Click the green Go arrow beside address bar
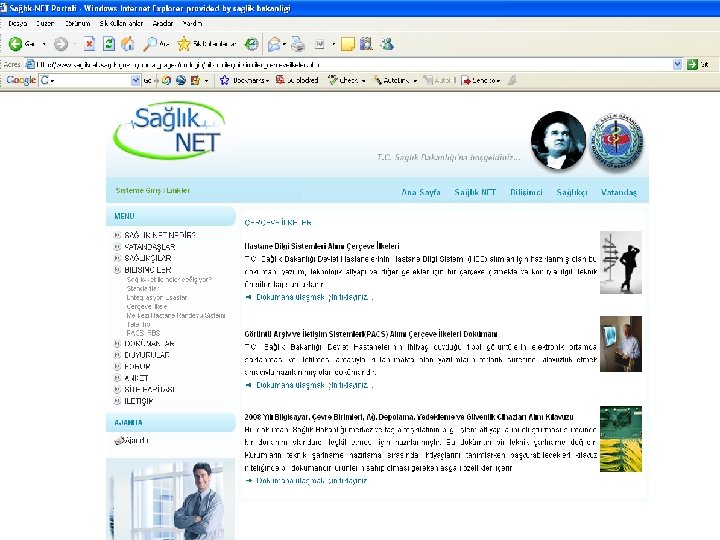Screen dimensions: 720x540 pyautogui.click(x=692, y=65)
